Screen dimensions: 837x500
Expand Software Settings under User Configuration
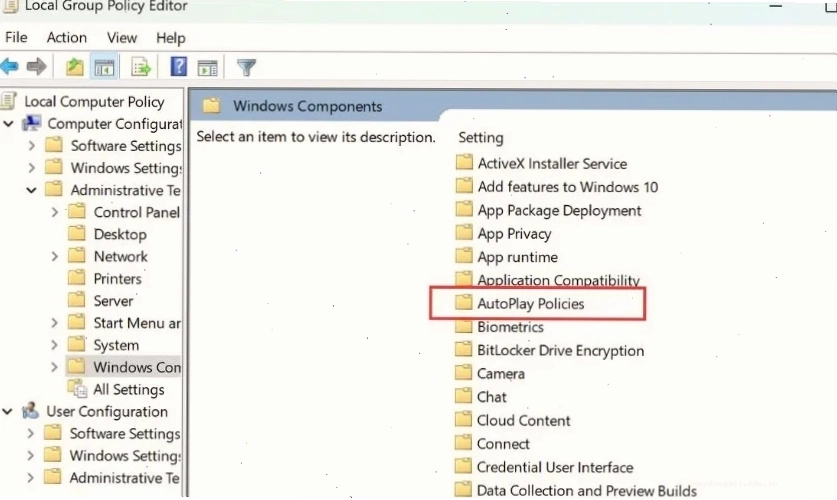(x=30, y=433)
